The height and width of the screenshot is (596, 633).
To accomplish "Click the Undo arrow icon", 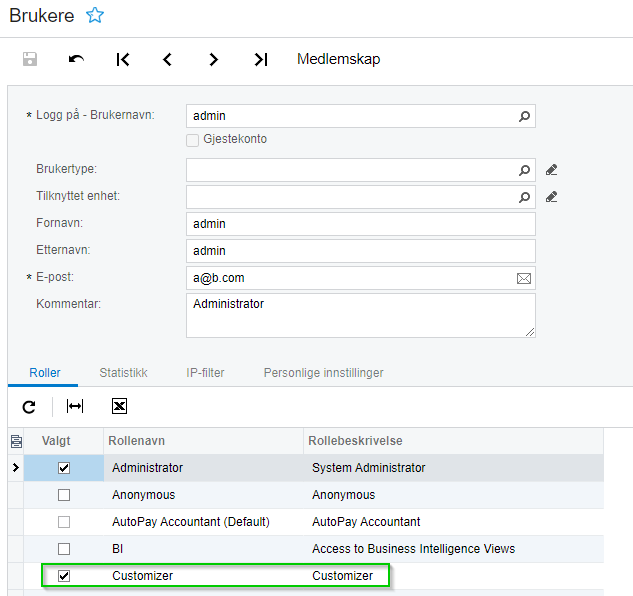I will tap(76, 59).
